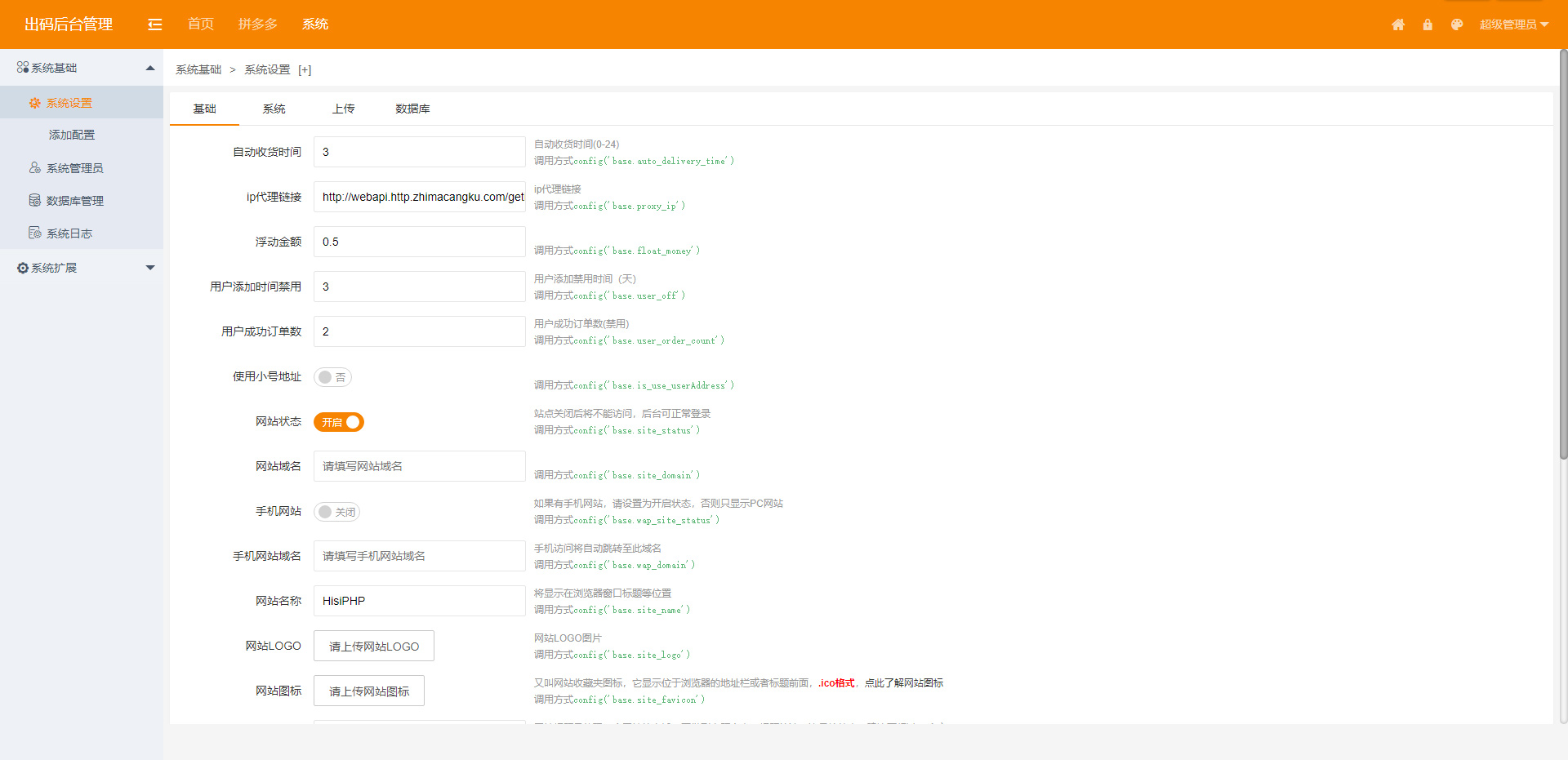Click the 请上传网站LOGO button
The image size is (1568, 760).
click(x=374, y=646)
